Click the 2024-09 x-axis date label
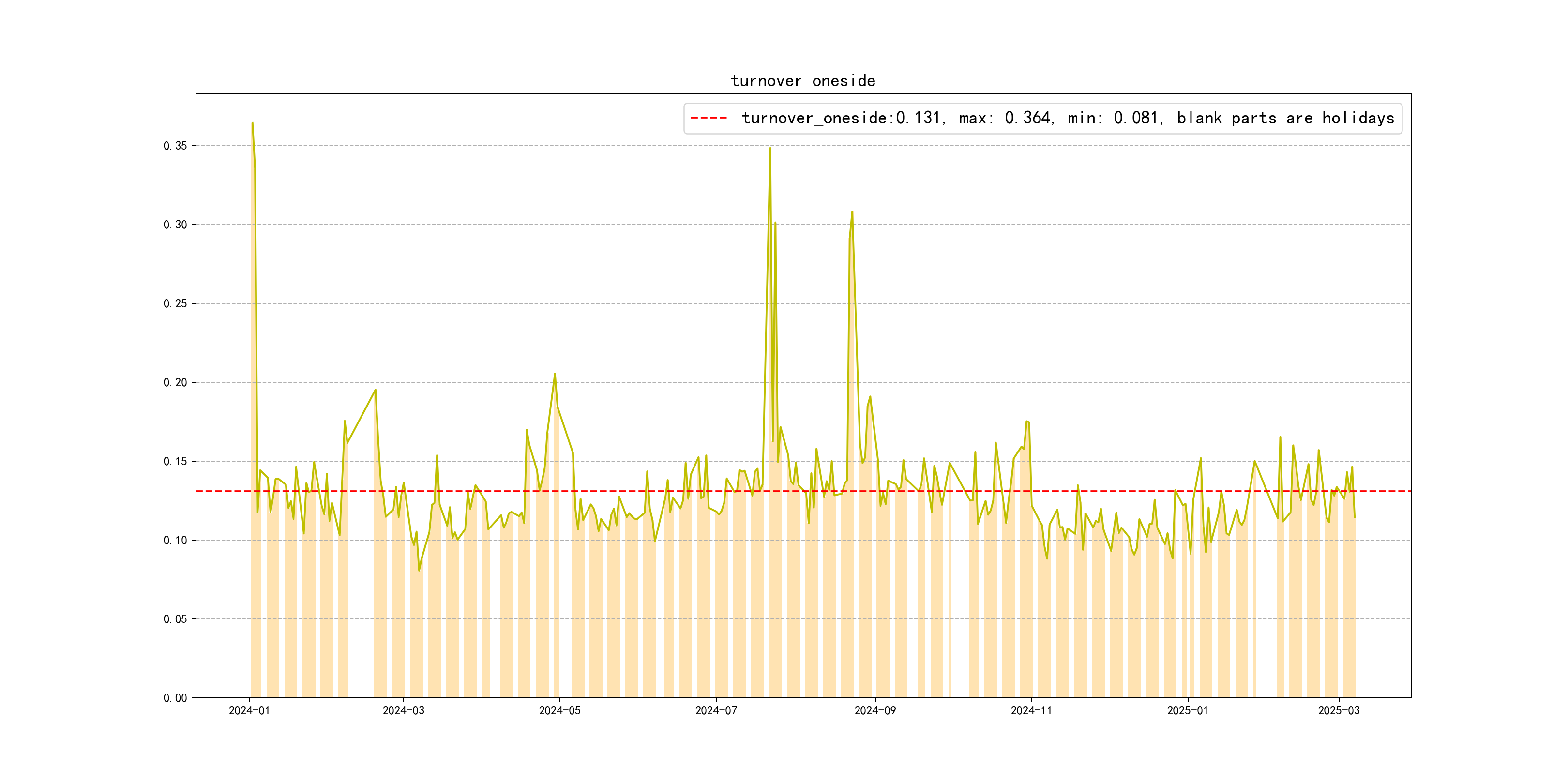The height and width of the screenshot is (784, 1568). pos(874,711)
